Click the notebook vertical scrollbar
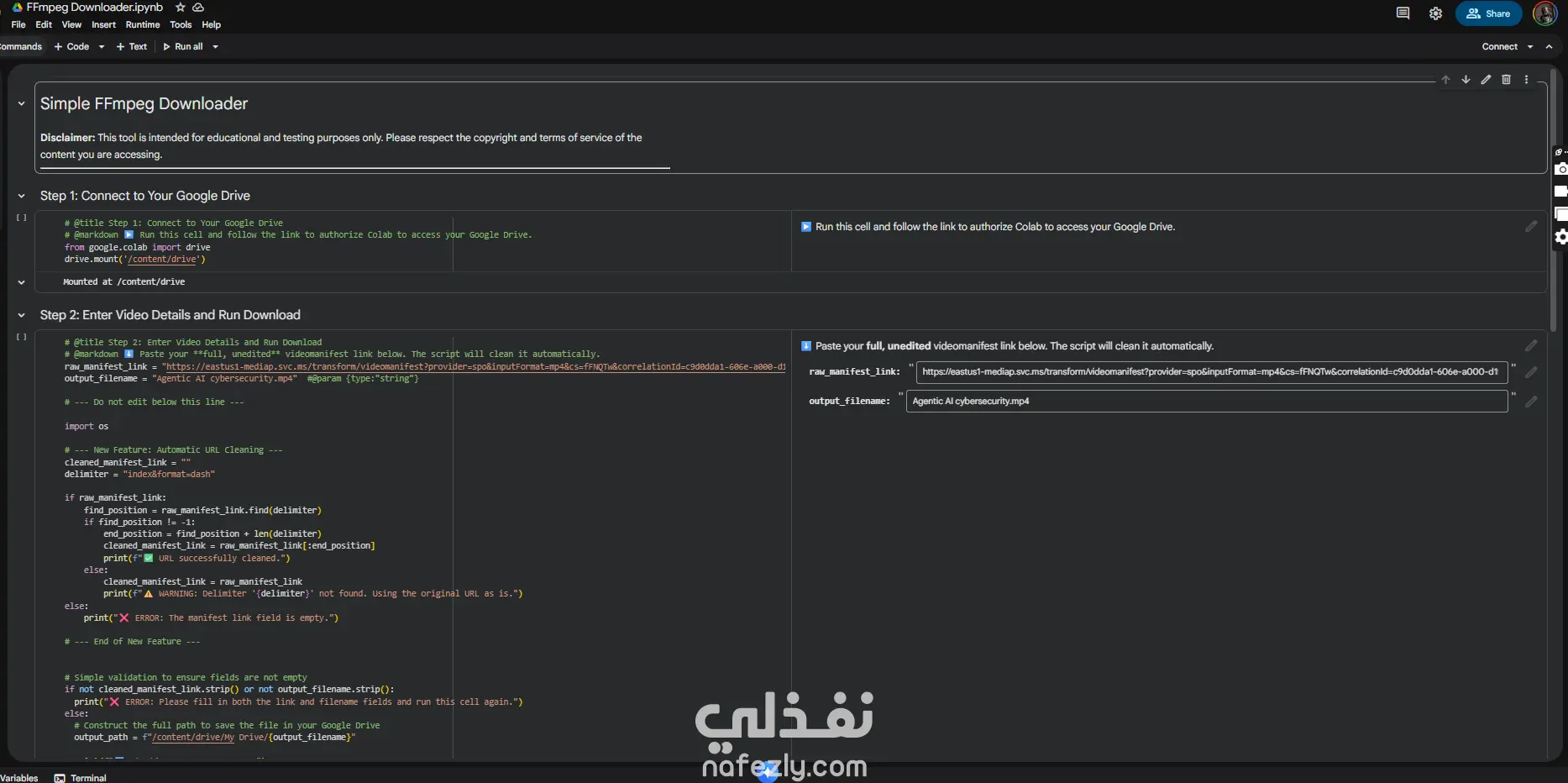Viewport: 1568px width, 783px height. coord(1553,202)
